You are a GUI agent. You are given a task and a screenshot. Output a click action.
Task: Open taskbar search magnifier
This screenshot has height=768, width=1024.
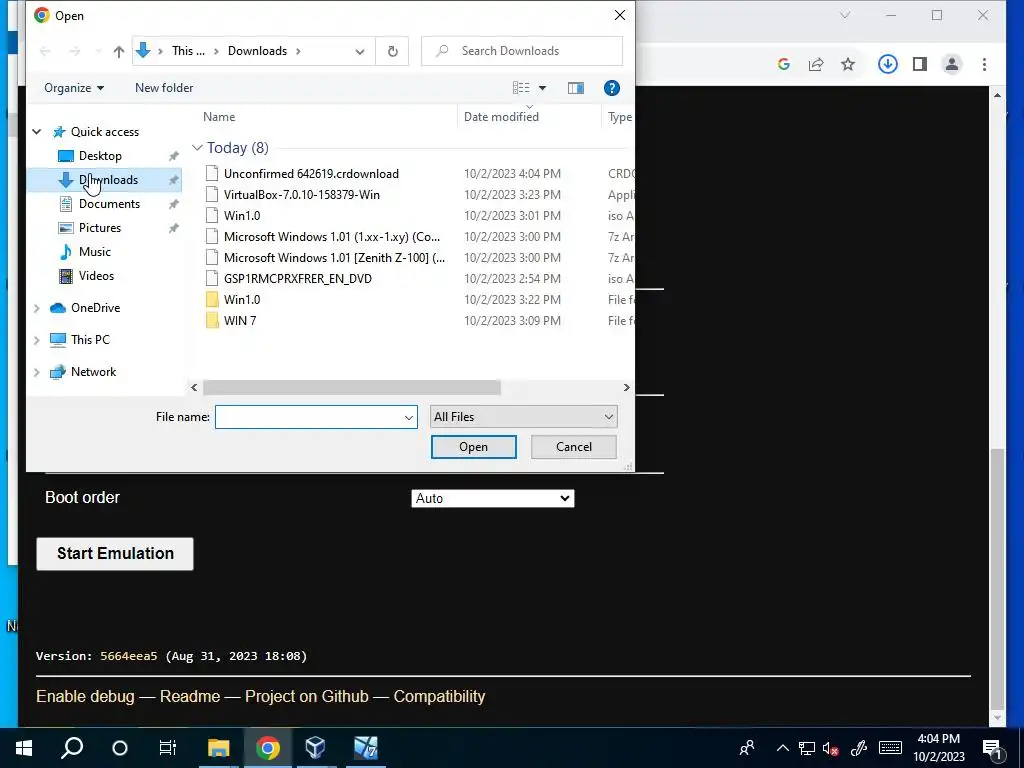[72, 748]
